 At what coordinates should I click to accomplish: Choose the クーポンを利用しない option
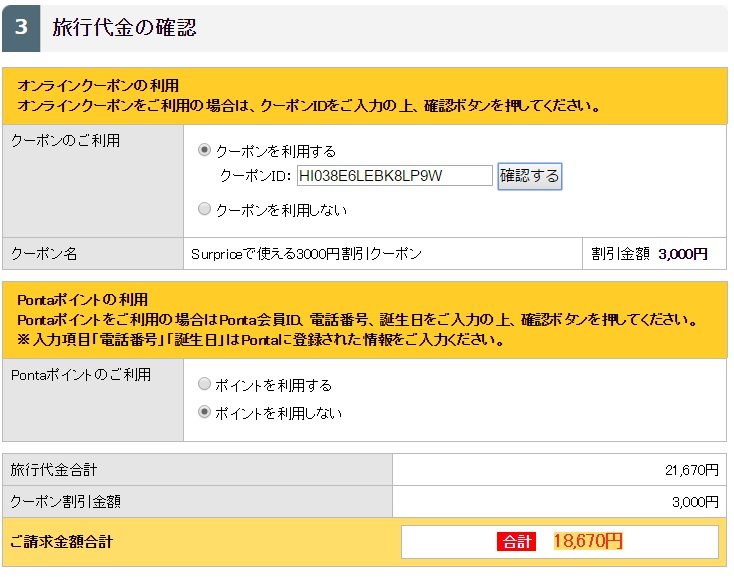click(x=205, y=210)
